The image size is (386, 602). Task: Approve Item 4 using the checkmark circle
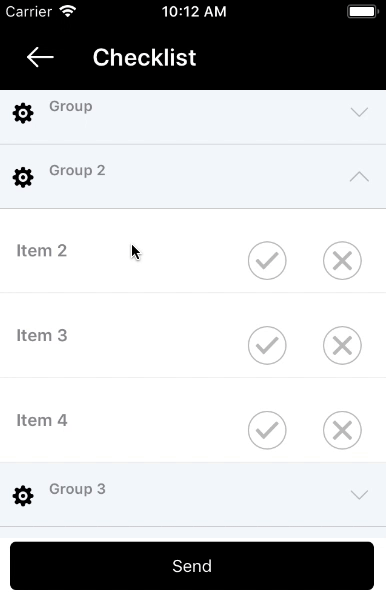point(267,430)
